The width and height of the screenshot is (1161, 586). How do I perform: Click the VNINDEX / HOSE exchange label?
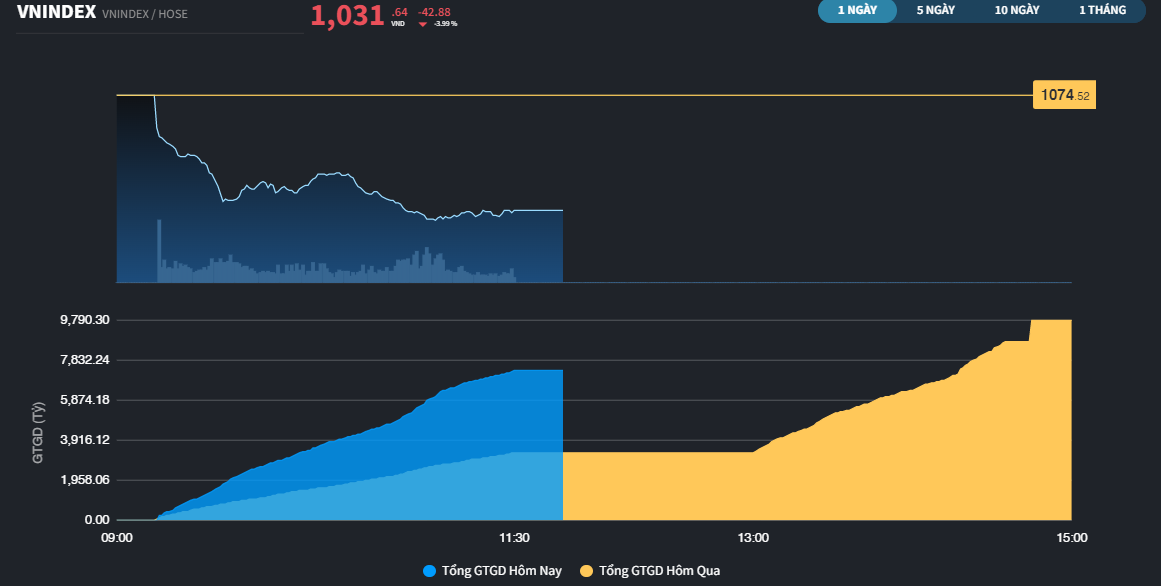[x=144, y=15]
